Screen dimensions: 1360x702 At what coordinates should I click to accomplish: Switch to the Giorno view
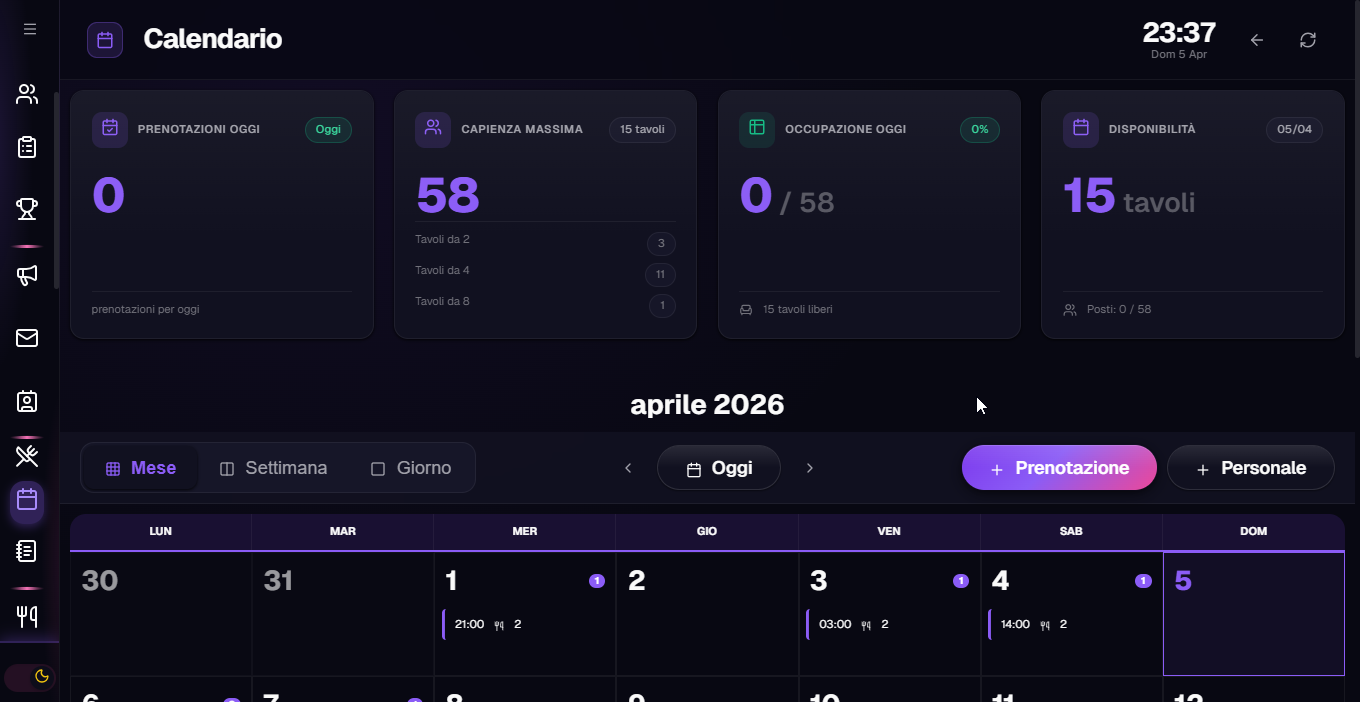coord(411,468)
